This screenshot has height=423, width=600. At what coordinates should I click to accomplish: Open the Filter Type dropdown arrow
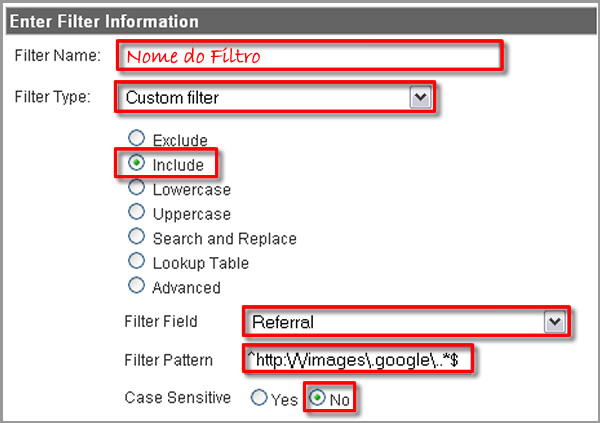click(420, 98)
